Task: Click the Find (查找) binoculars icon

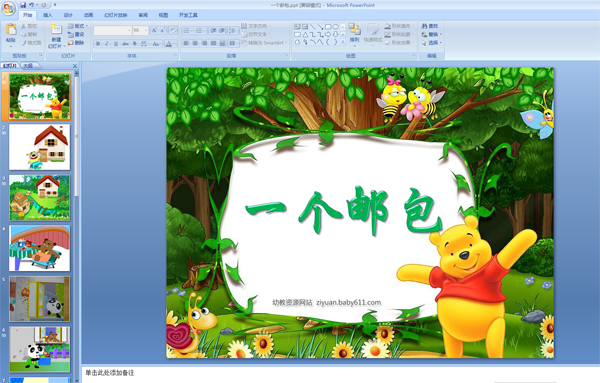Action: coord(424,26)
